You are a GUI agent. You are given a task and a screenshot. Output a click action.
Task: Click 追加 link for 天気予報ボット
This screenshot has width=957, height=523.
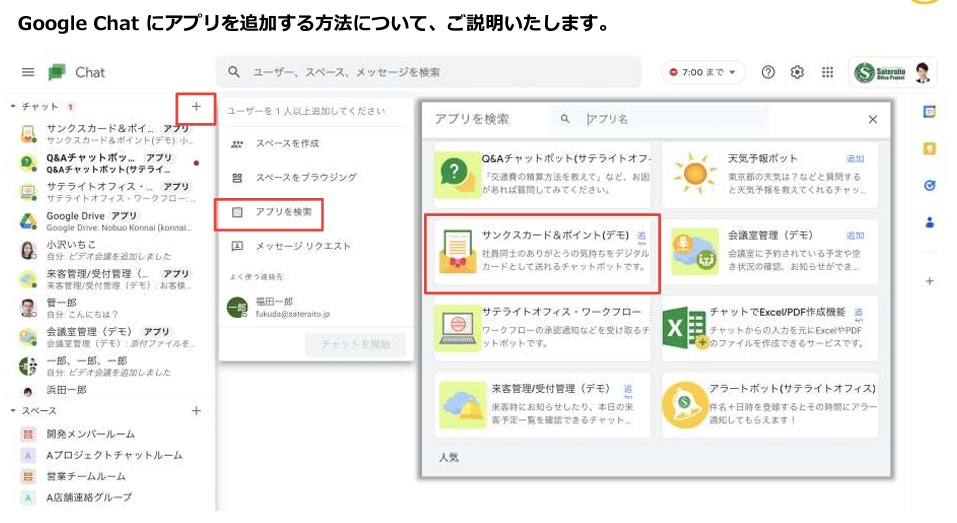click(855, 159)
